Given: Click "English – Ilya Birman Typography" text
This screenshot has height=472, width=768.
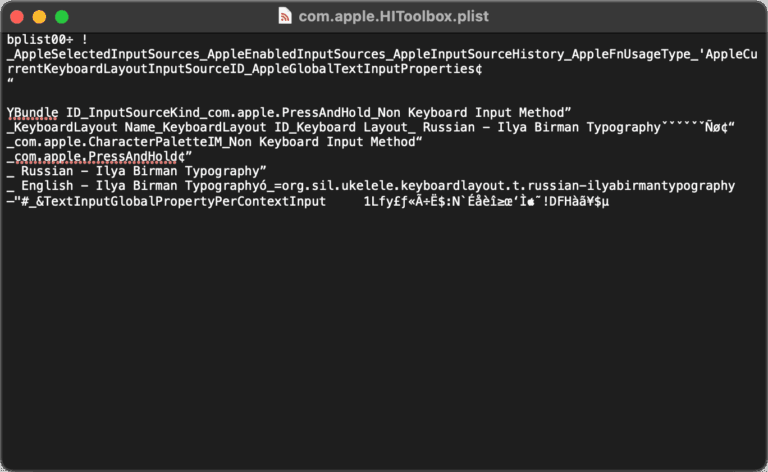Looking at the screenshot, I should pyautogui.click(x=140, y=186).
